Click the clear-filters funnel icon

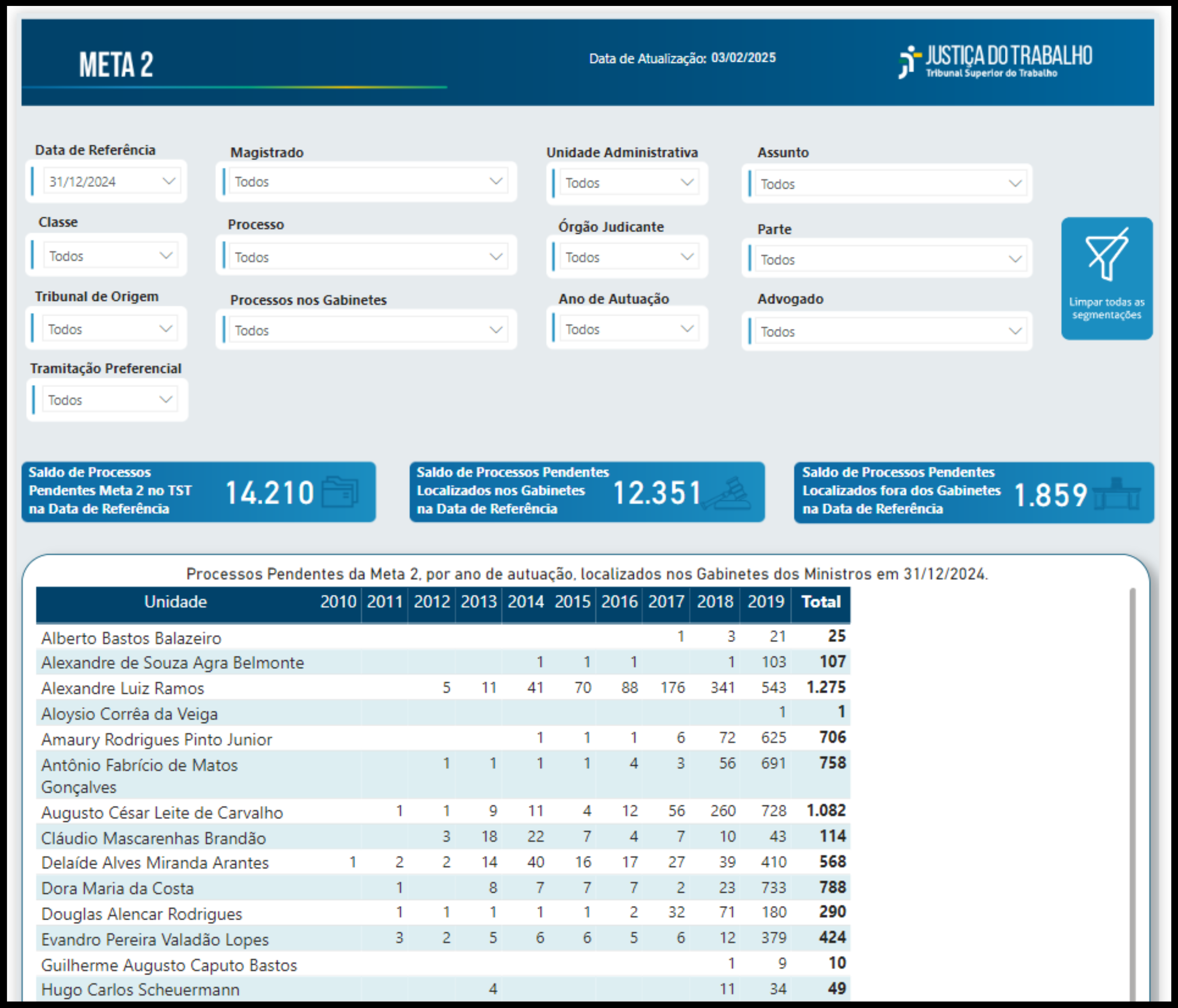[1107, 254]
